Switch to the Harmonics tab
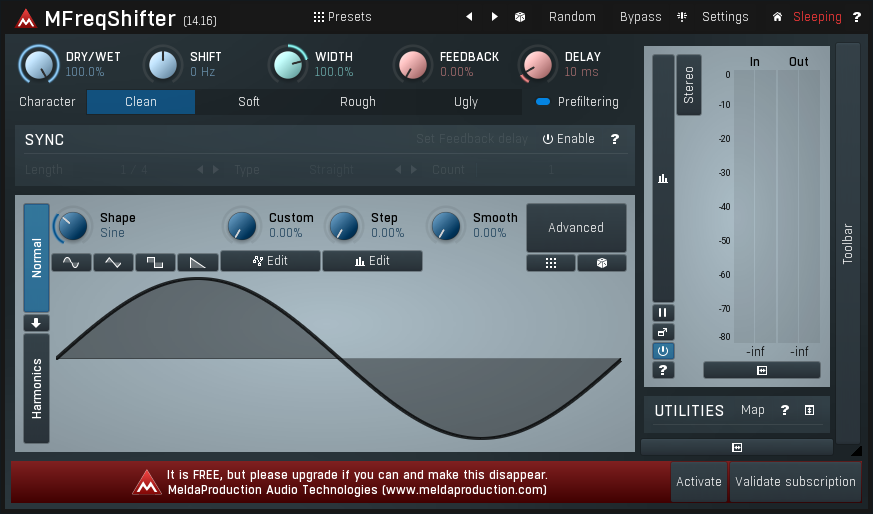Image resolution: width=873 pixels, height=514 pixels. pos(36,388)
